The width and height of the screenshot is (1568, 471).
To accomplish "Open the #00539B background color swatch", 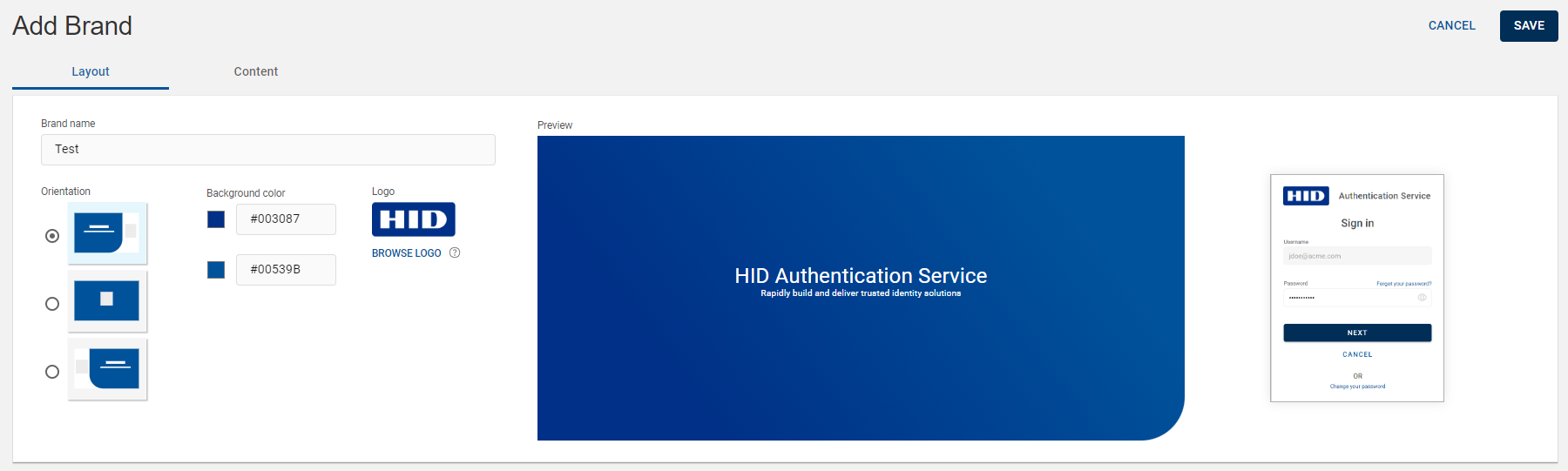I will click(x=216, y=270).
